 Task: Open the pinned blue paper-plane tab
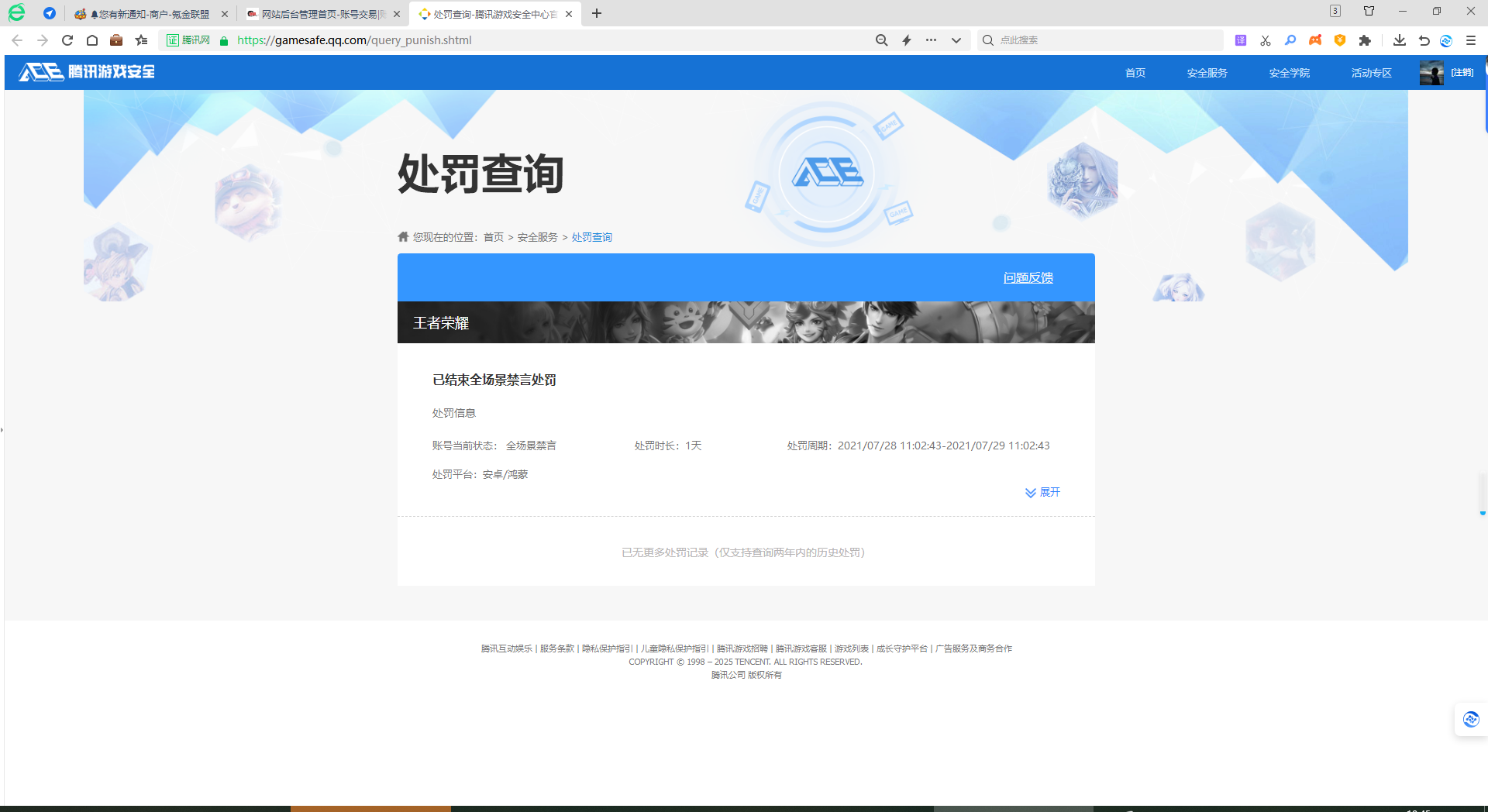[50, 13]
